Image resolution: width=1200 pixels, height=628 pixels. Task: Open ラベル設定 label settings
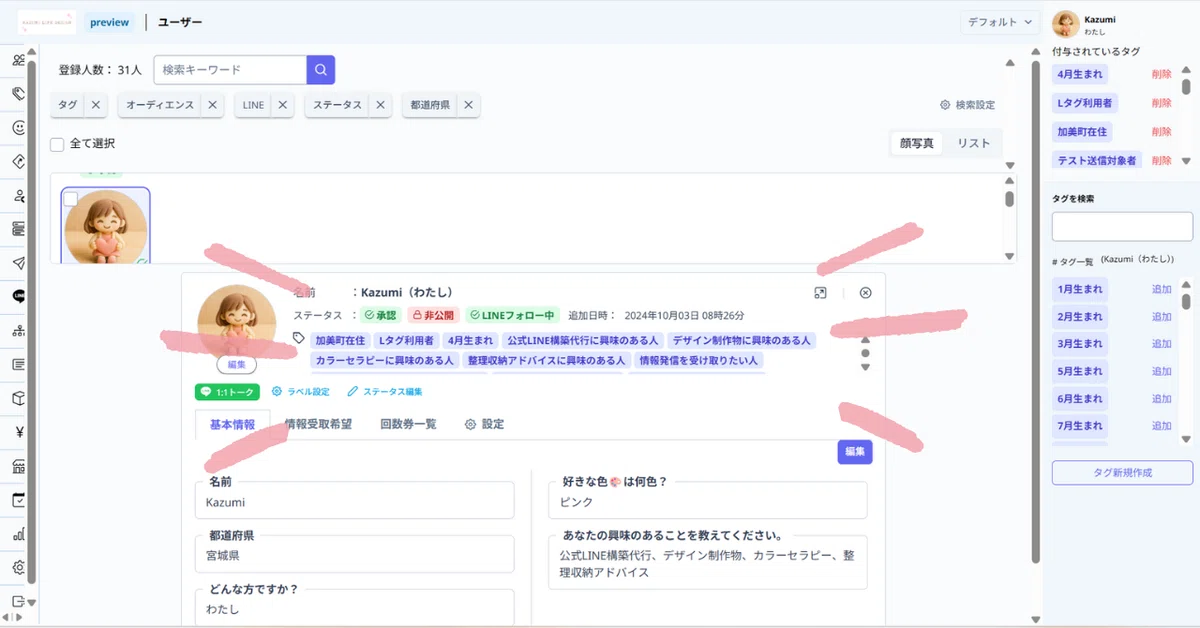click(301, 392)
